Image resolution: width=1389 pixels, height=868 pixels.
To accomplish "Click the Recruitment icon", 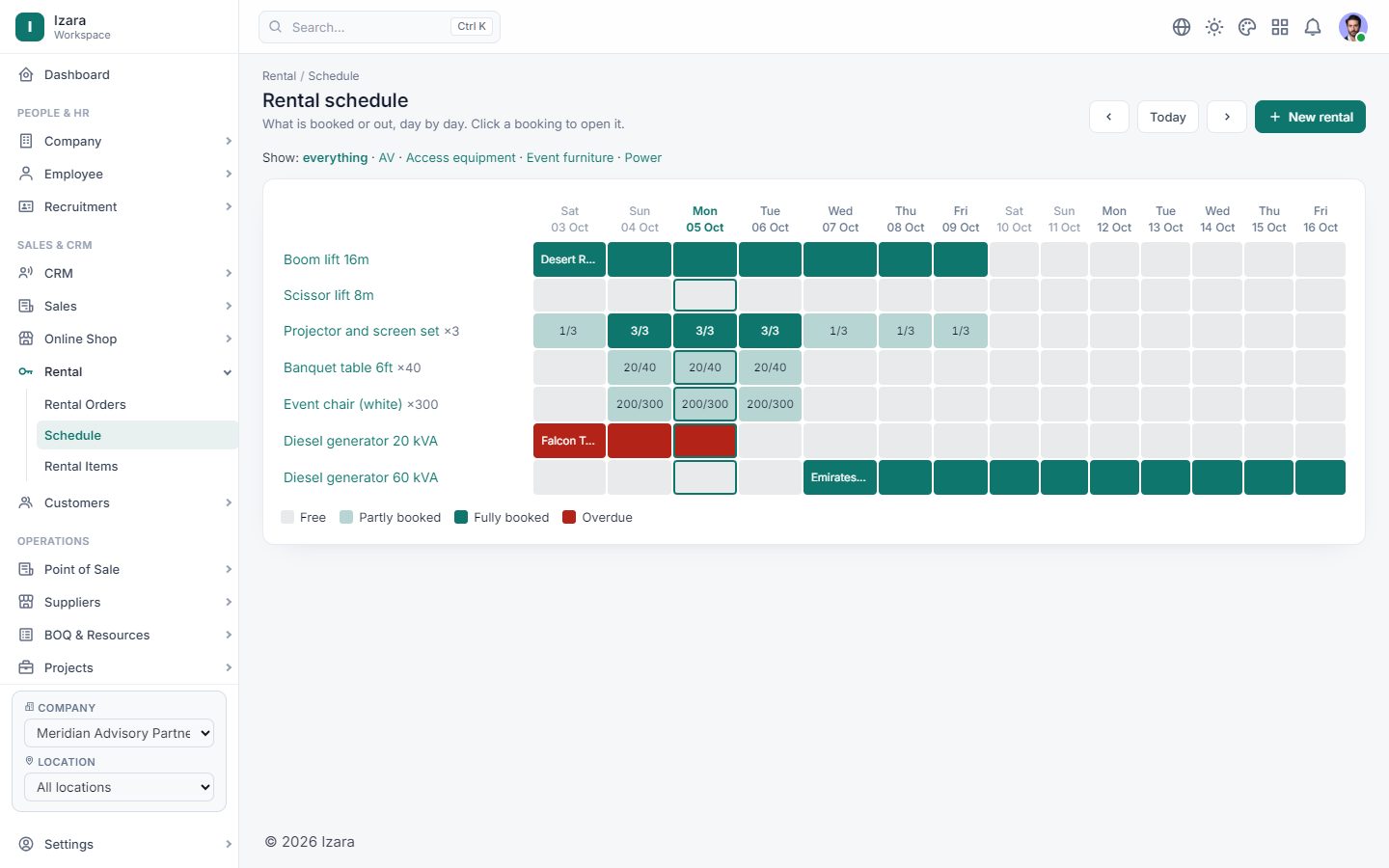I will coord(26,206).
